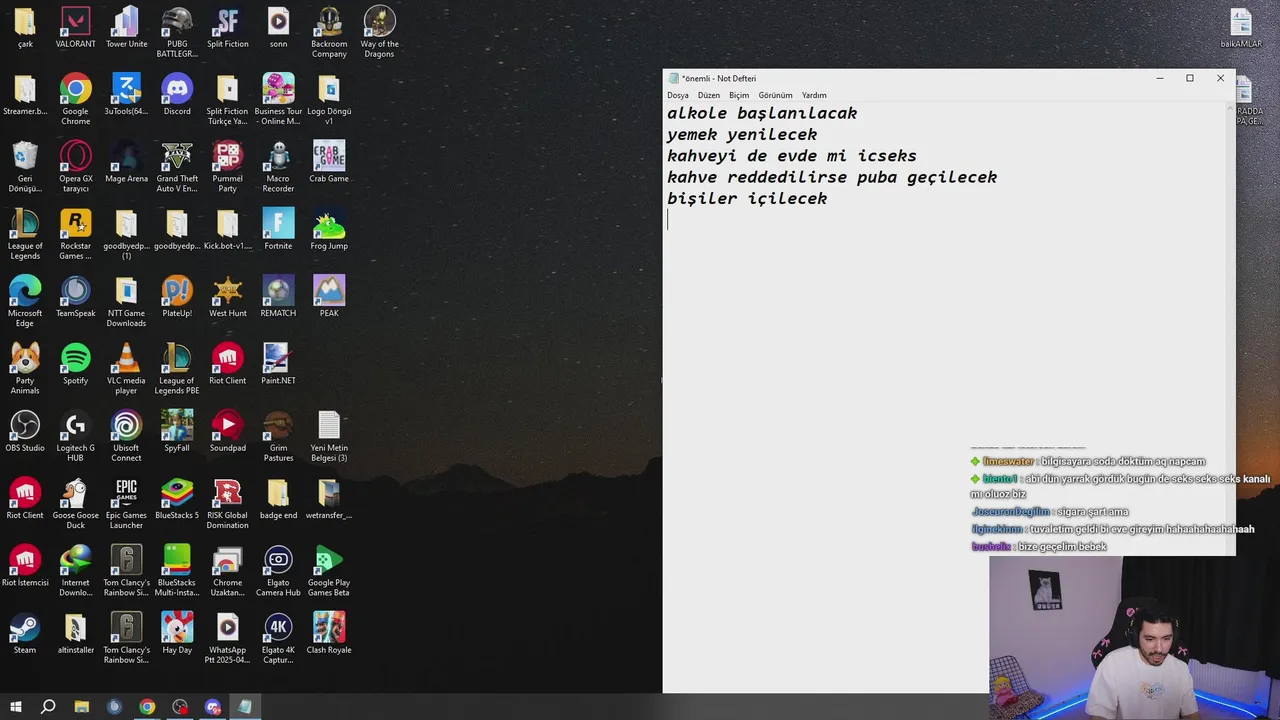Select the Pummel Party desktop icon
The image size is (1280, 720).
pyautogui.click(x=227, y=166)
